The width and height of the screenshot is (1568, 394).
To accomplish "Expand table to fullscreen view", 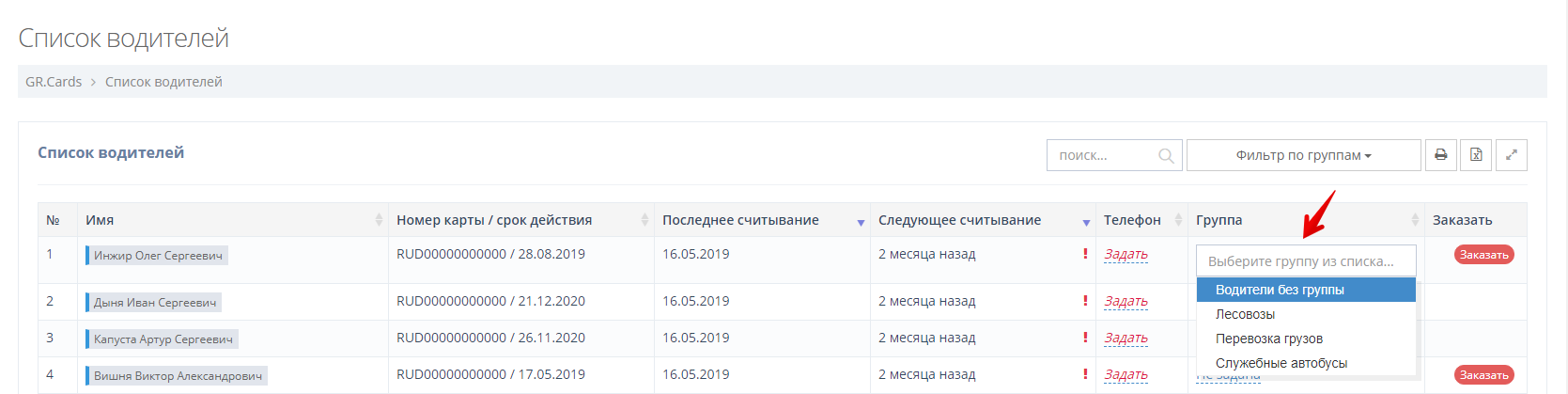I will pyautogui.click(x=1511, y=155).
